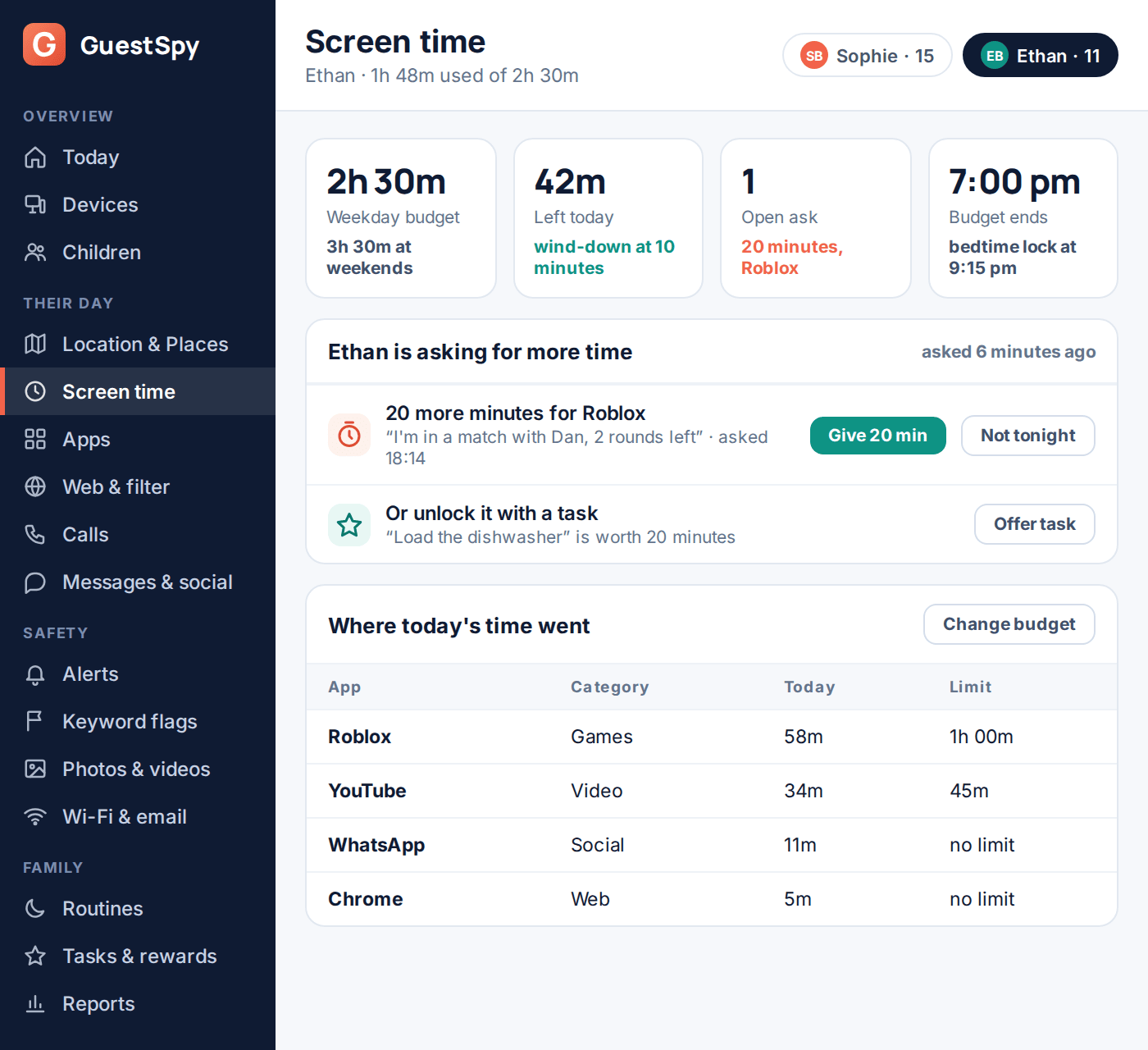Click the GuestSpy logo icon
Viewport: 1148px width, 1050px height.
pos(44,44)
